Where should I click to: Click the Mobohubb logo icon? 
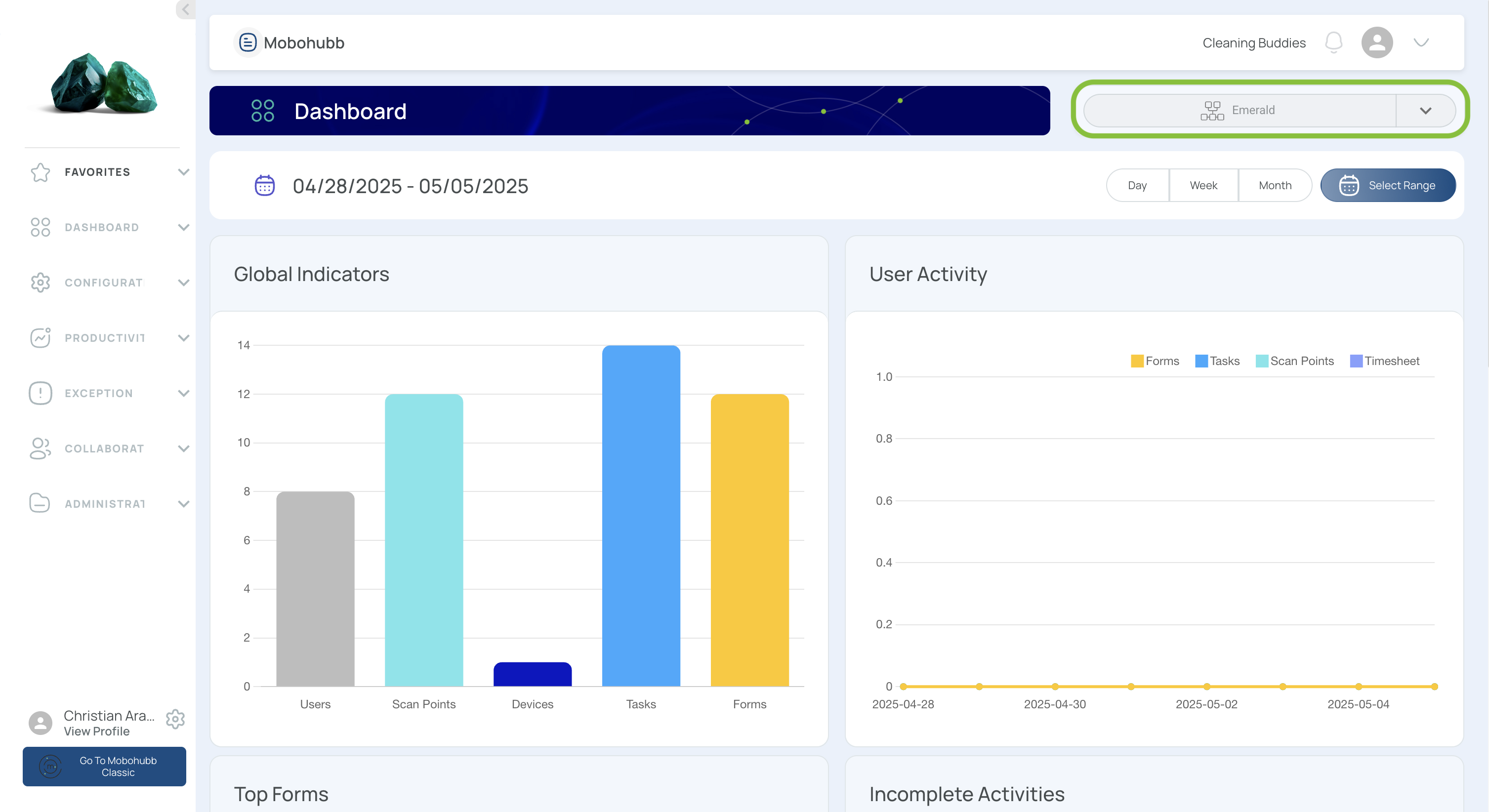coord(248,43)
